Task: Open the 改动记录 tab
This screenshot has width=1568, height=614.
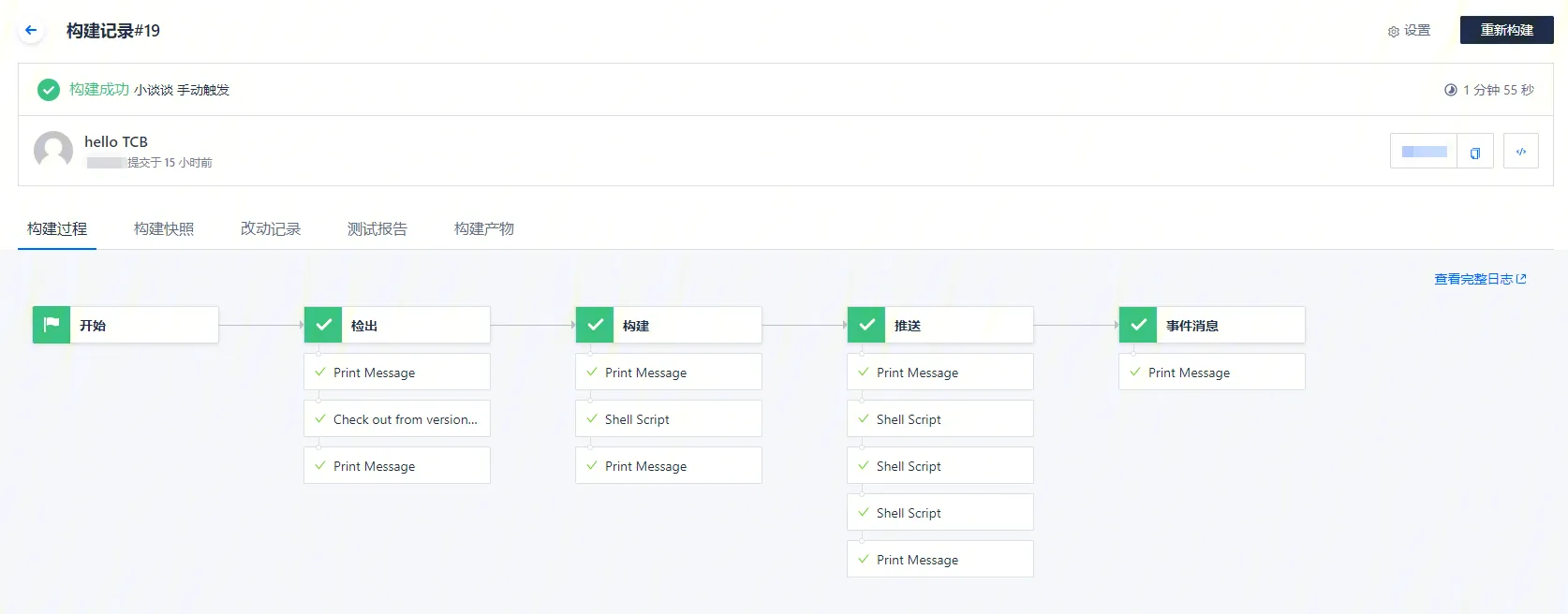Action: [x=271, y=229]
